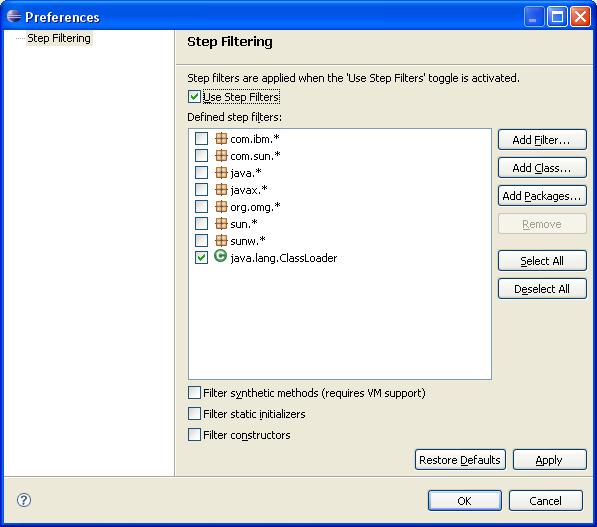The image size is (597, 527).
Task: Select the java.* filter text
Action: (246, 173)
